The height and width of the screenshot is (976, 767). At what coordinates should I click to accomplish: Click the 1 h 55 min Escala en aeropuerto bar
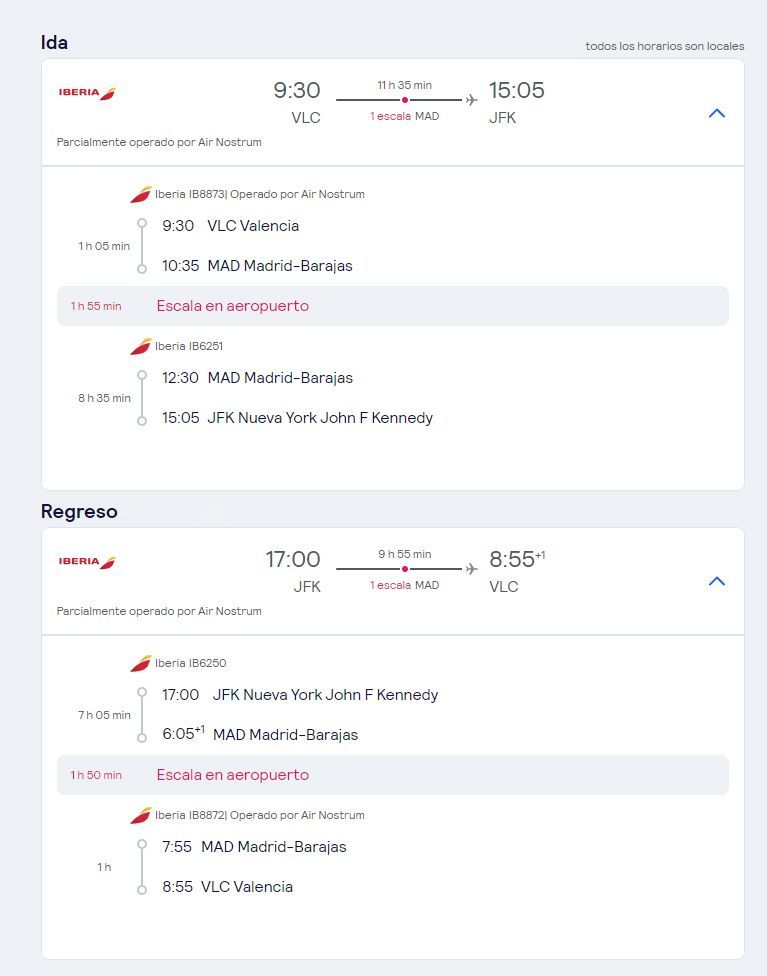point(393,306)
